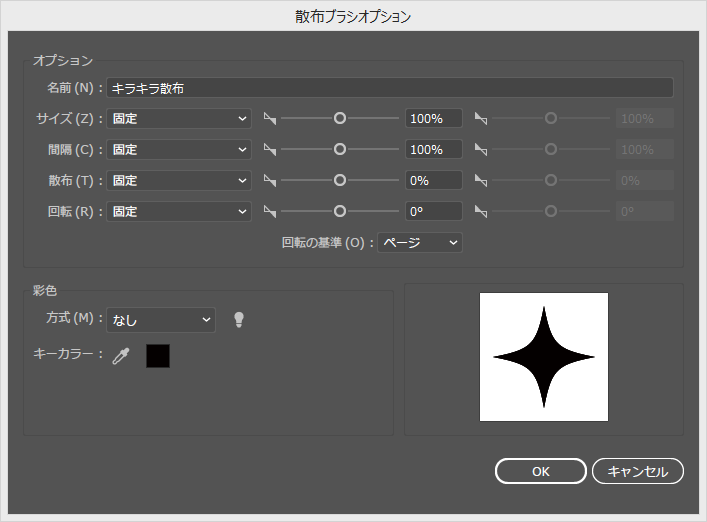Screen dimensions: 707x522
Task: Click the first slider icon in 回転 row
Action: [270, 211]
